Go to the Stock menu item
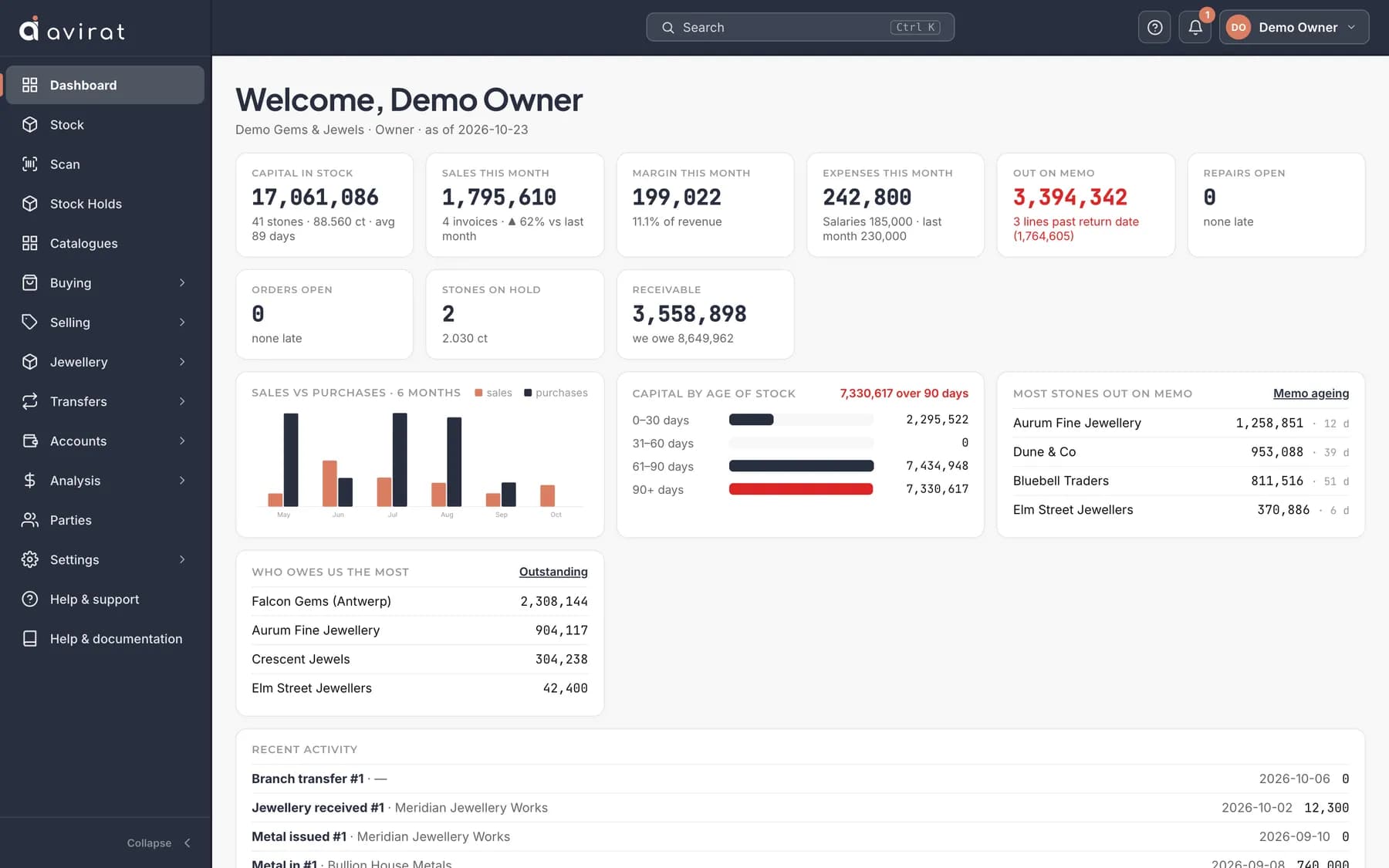The width and height of the screenshot is (1389, 868). 105,124
